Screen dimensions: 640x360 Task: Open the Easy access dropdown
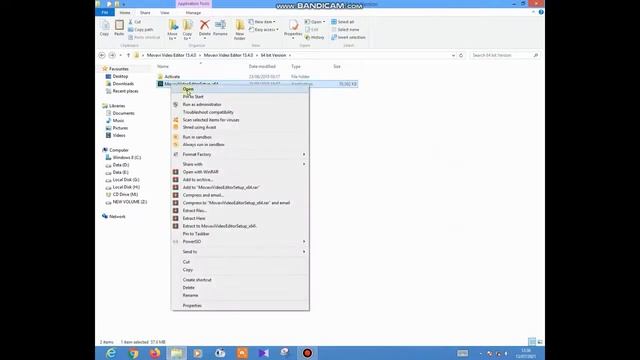(x=264, y=29)
